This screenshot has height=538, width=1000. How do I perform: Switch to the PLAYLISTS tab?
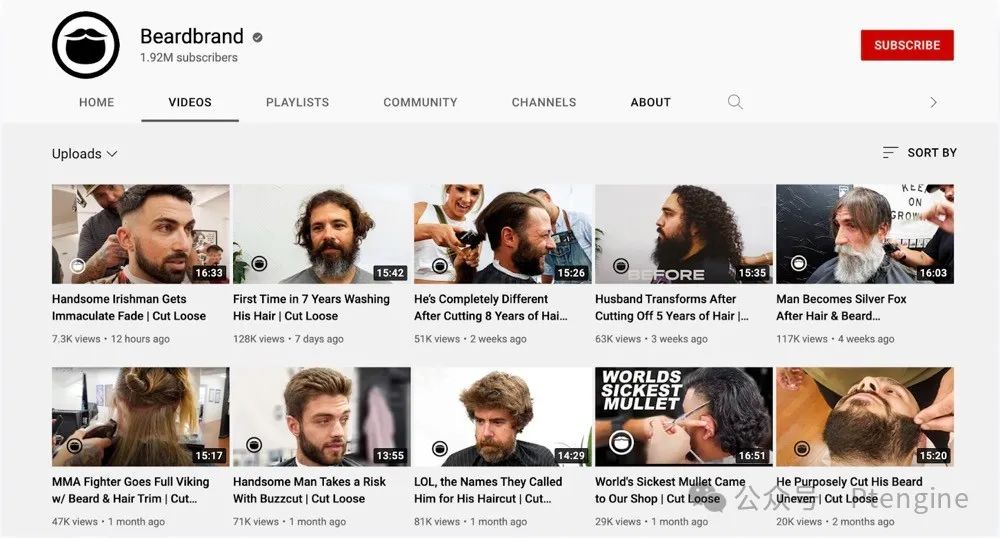[x=297, y=102]
